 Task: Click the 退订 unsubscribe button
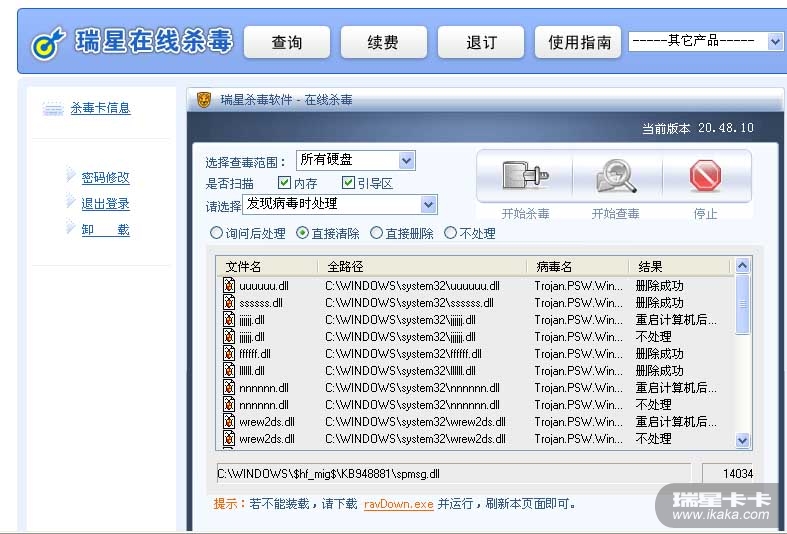click(x=481, y=42)
